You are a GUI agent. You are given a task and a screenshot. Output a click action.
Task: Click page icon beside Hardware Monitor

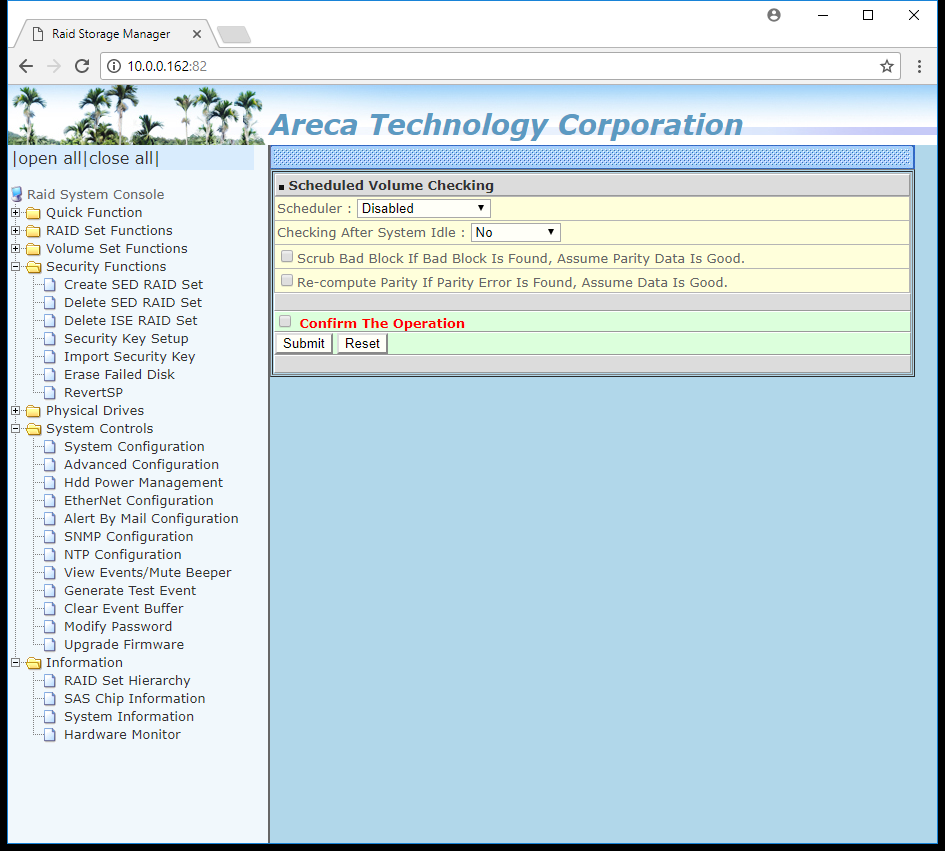point(50,735)
